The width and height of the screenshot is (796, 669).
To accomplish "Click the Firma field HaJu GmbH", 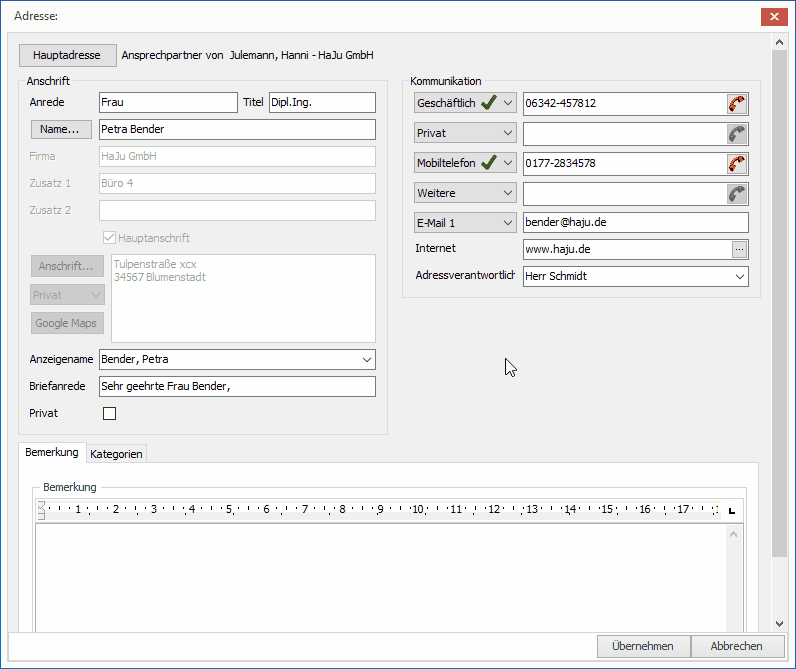I will 237,156.
